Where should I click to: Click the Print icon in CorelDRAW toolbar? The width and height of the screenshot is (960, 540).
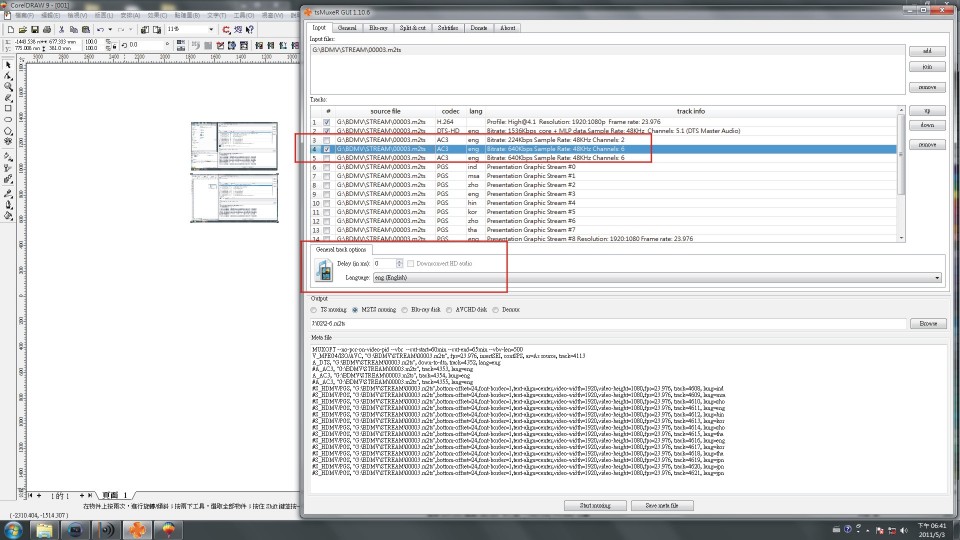pos(47,30)
